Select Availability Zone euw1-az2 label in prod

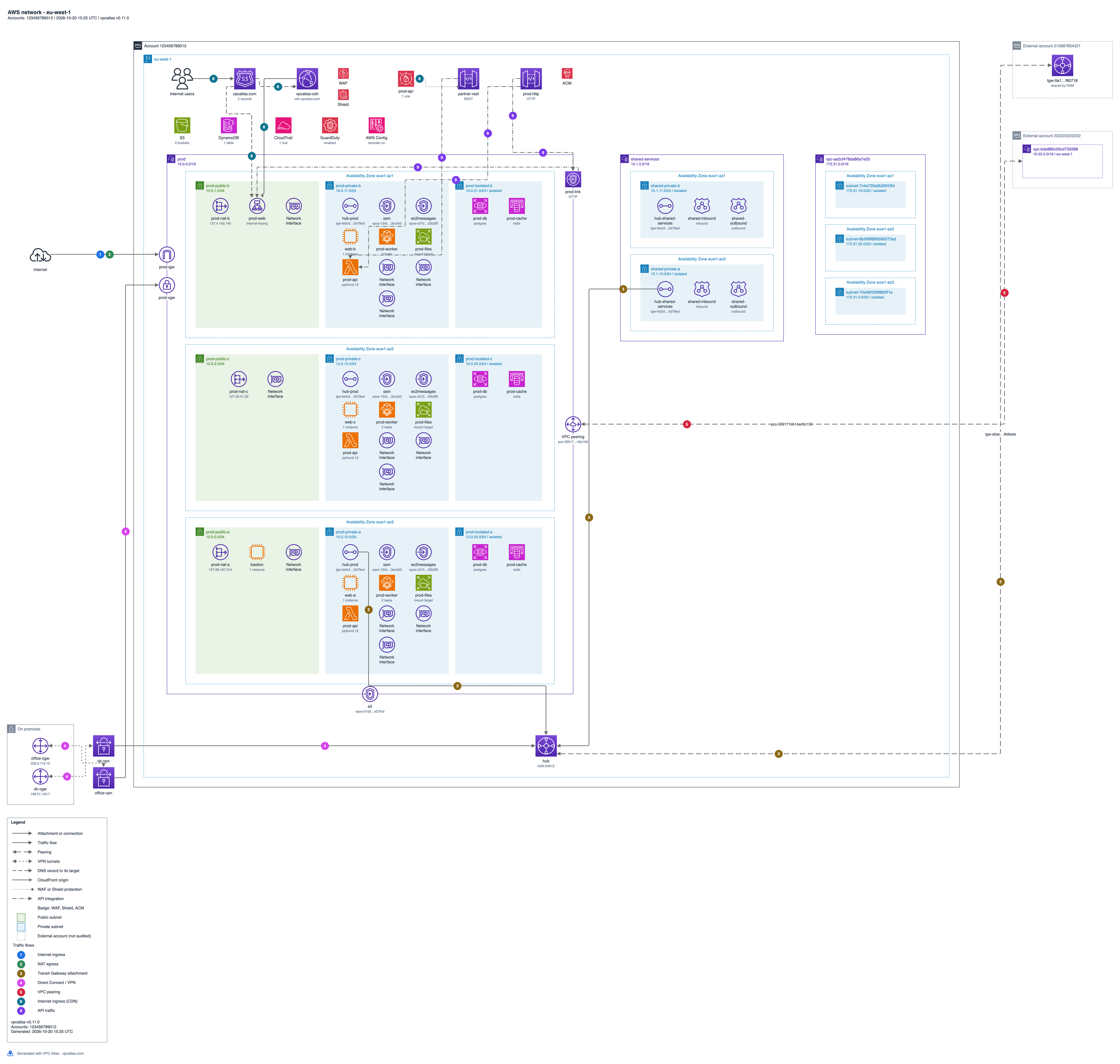click(x=370, y=349)
